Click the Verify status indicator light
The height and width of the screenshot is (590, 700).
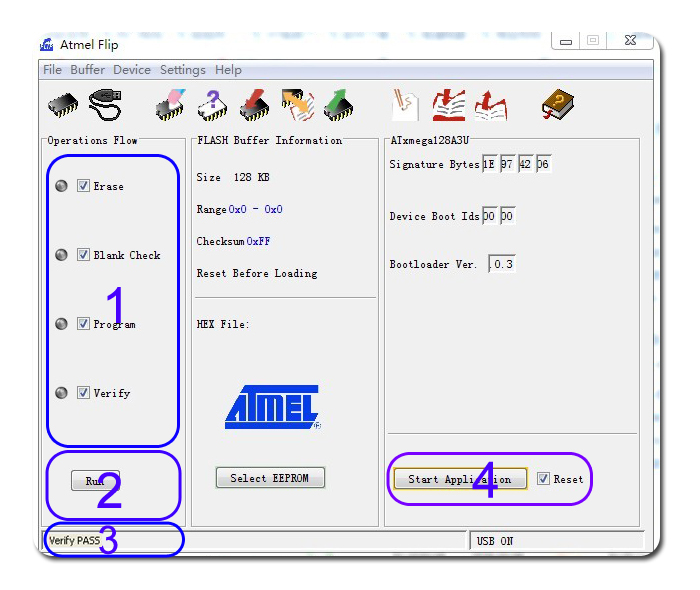[x=61, y=393]
